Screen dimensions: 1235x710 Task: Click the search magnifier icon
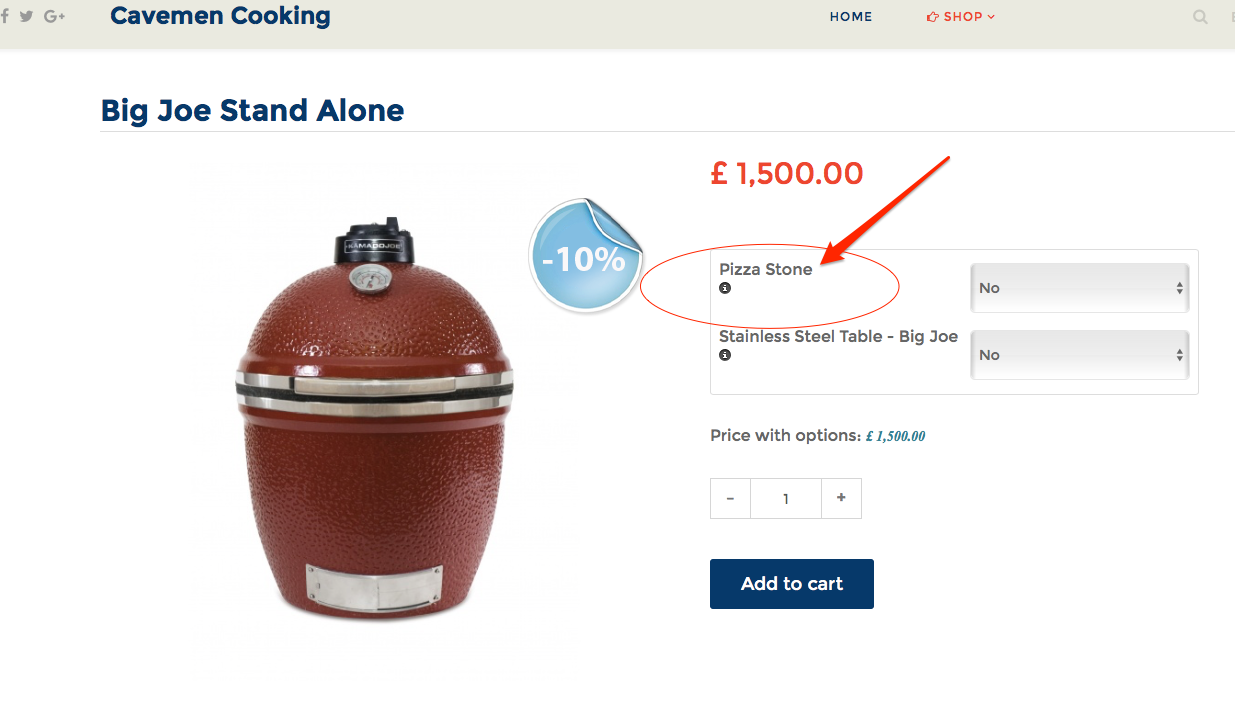(1200, 17)
